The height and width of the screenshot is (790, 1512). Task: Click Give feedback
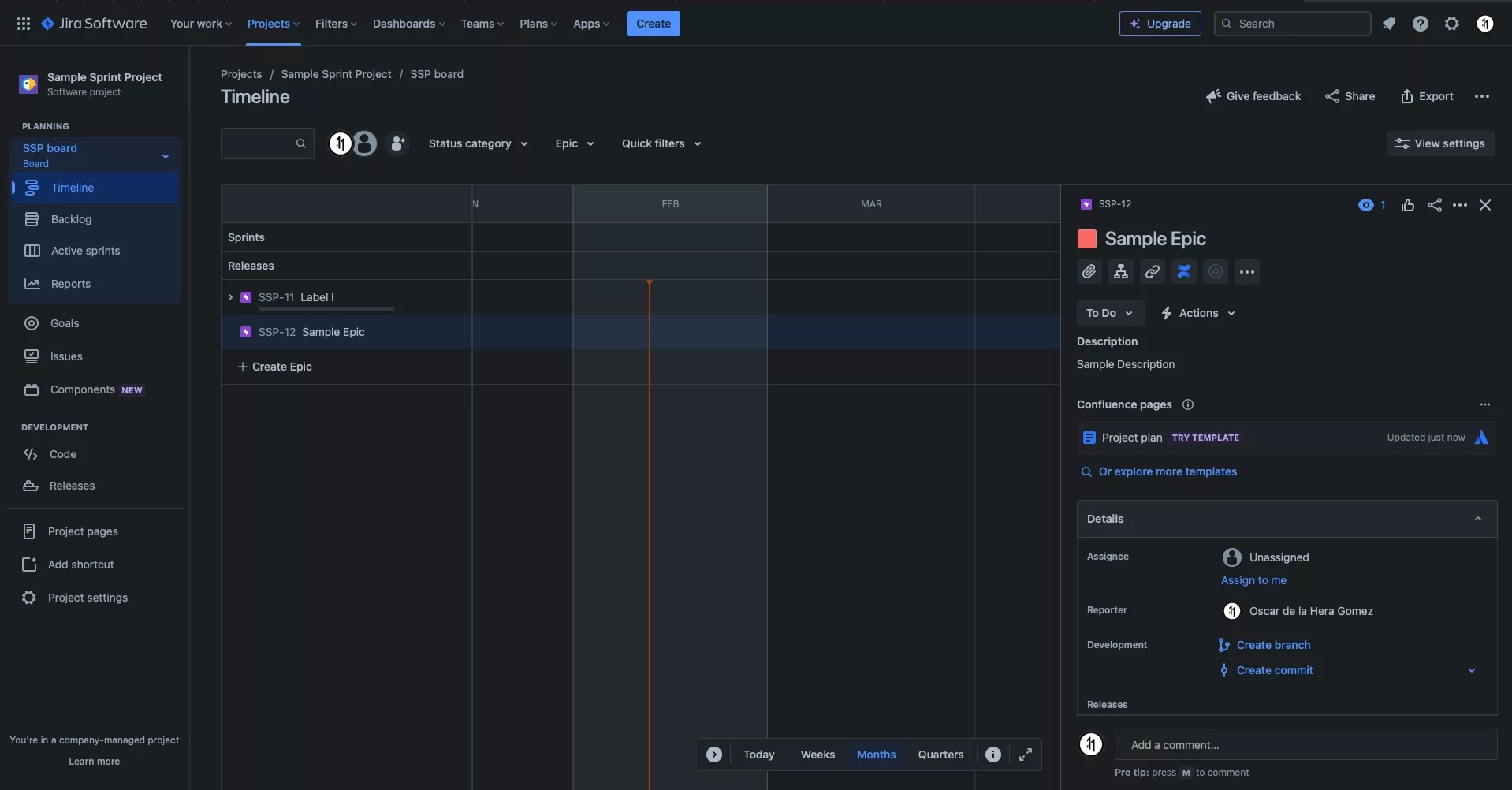pos(1253,96)
